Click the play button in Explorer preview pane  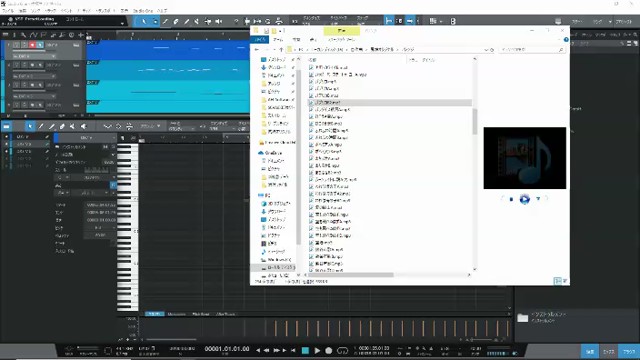click(x=524, y=199)
